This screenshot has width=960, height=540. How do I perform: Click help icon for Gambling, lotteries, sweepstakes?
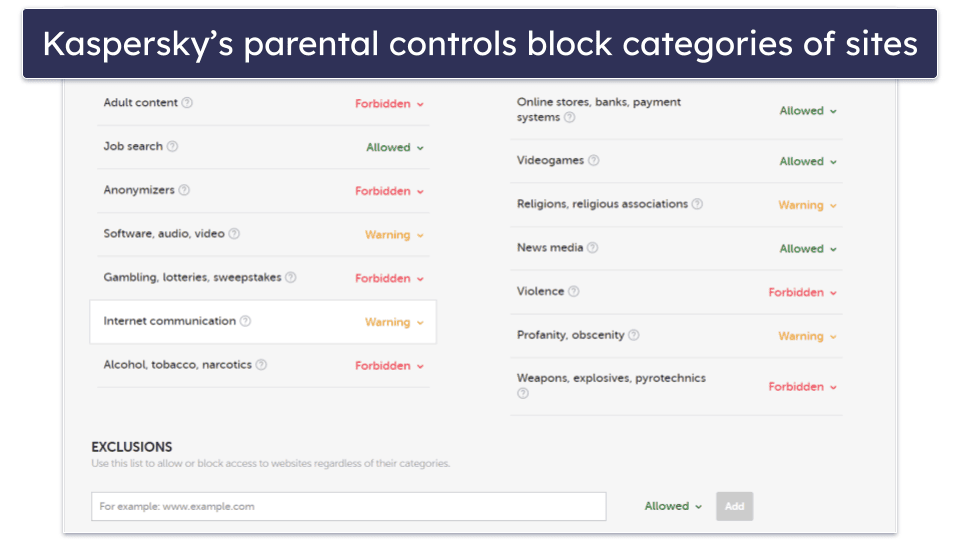(x=291, y=278)
